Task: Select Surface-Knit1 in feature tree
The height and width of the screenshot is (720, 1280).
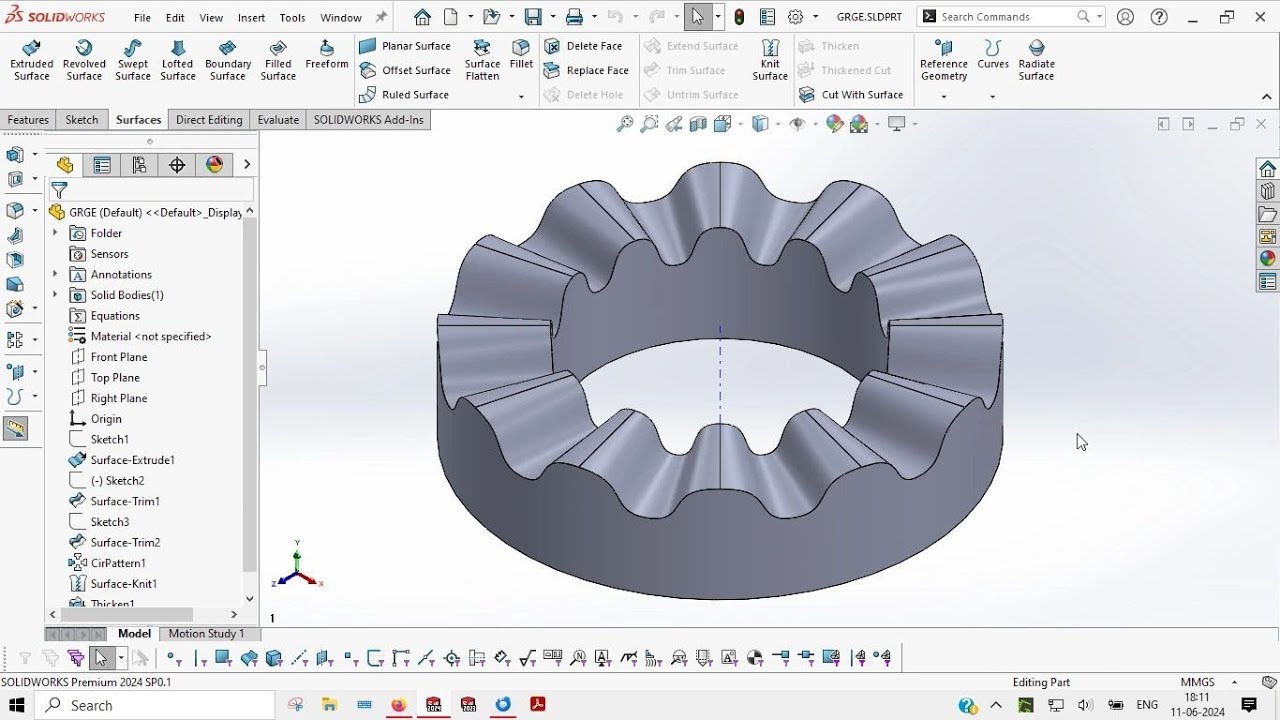Action: (123, 584)
